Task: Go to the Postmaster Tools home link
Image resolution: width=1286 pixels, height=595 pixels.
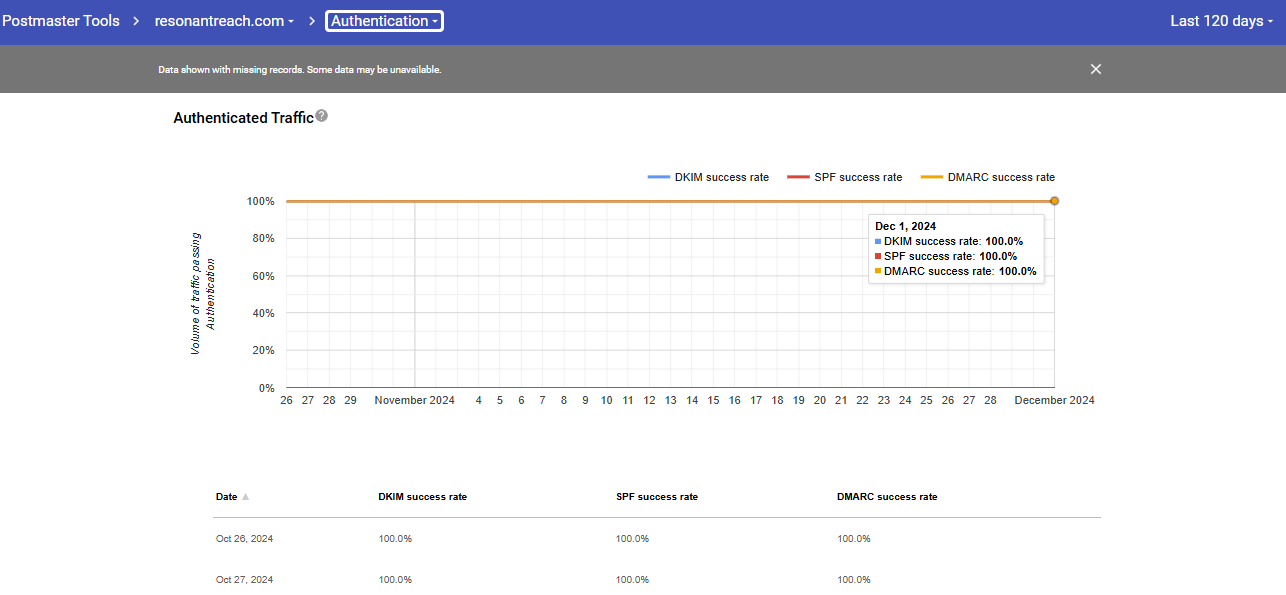Action: point(61,21)
